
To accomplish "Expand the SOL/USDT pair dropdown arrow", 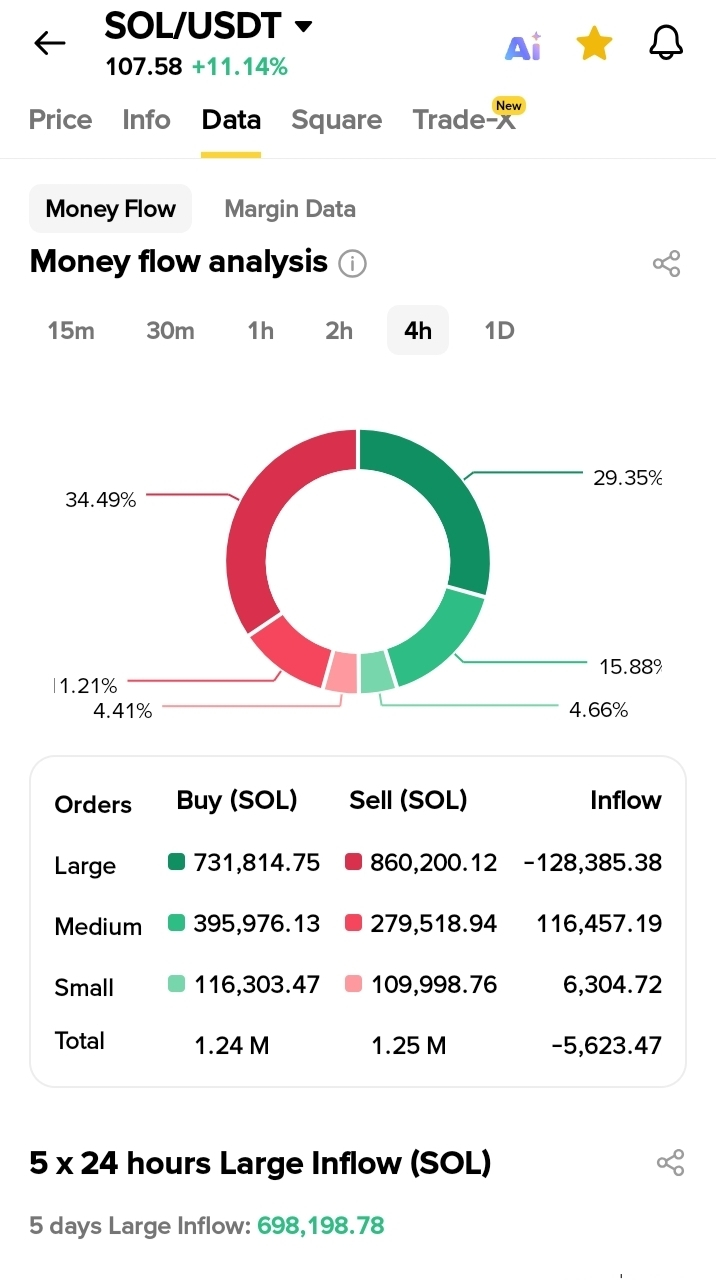I will 303,26.
